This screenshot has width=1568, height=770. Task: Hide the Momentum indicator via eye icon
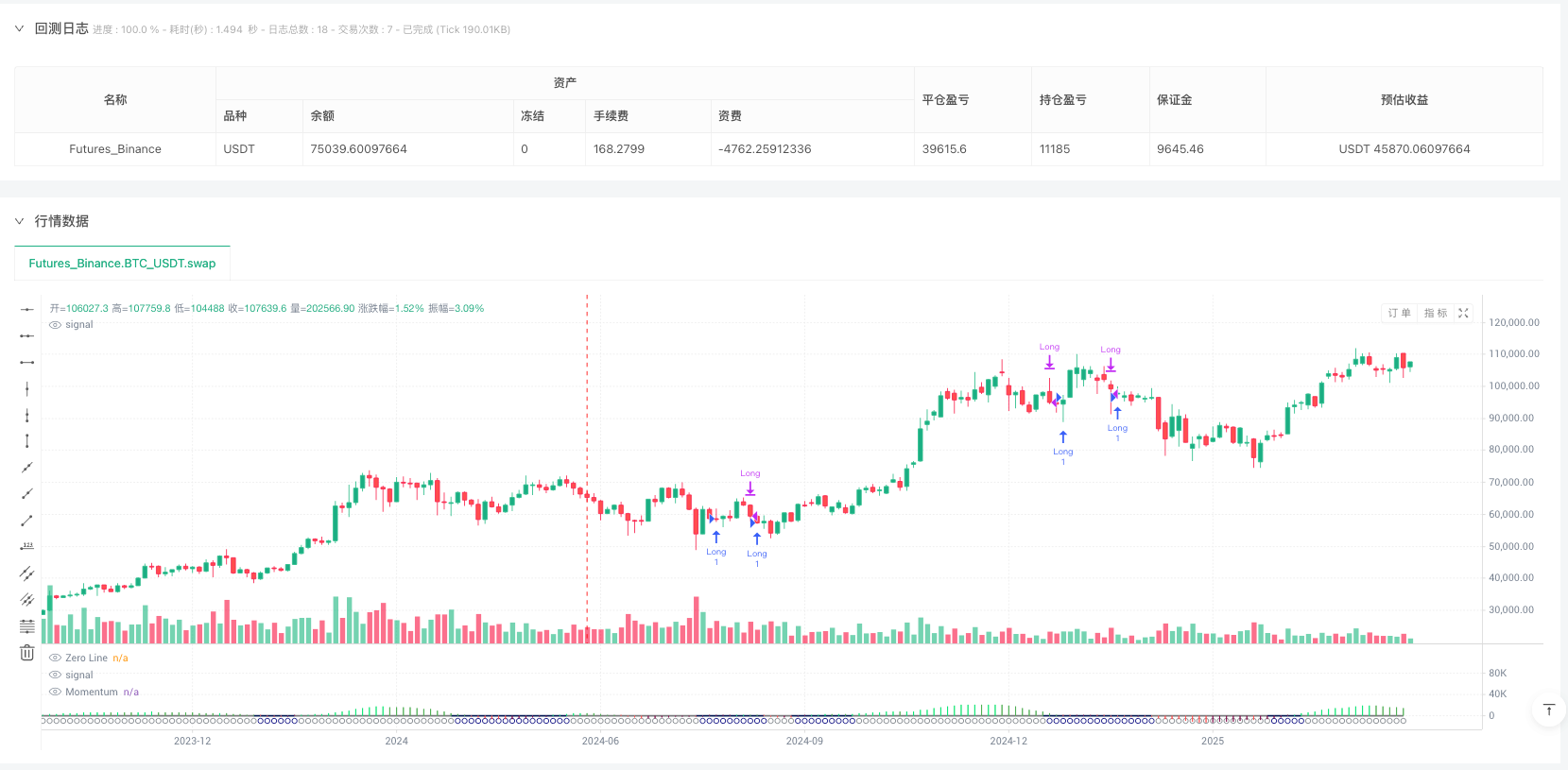56,692
